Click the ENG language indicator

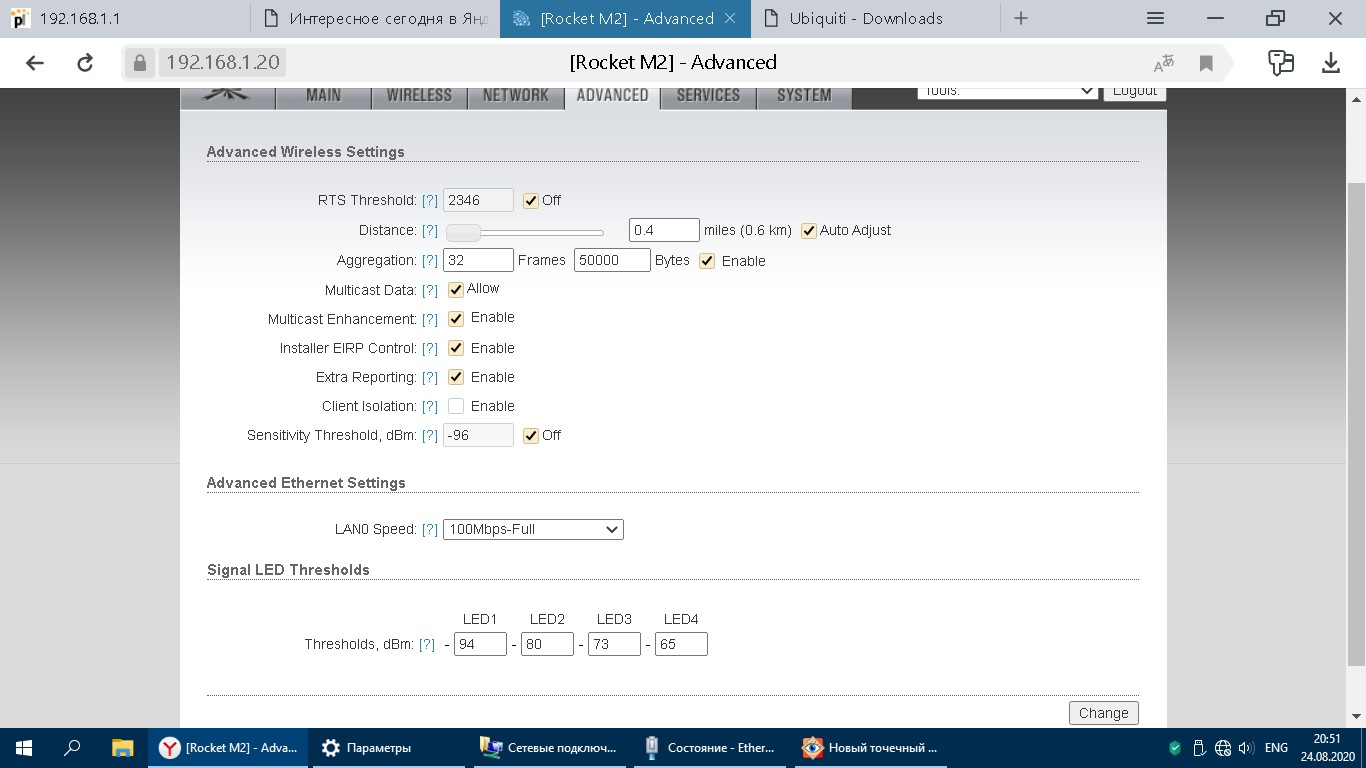pyautogui.click(x=1276, y=747)
